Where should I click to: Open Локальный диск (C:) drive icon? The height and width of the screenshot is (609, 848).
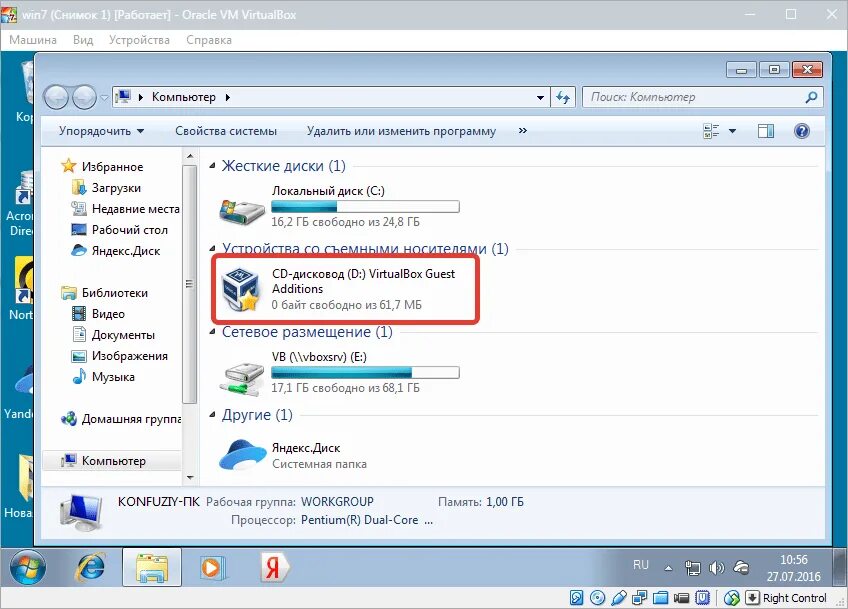pyautogui.click(x=241, y=210)
